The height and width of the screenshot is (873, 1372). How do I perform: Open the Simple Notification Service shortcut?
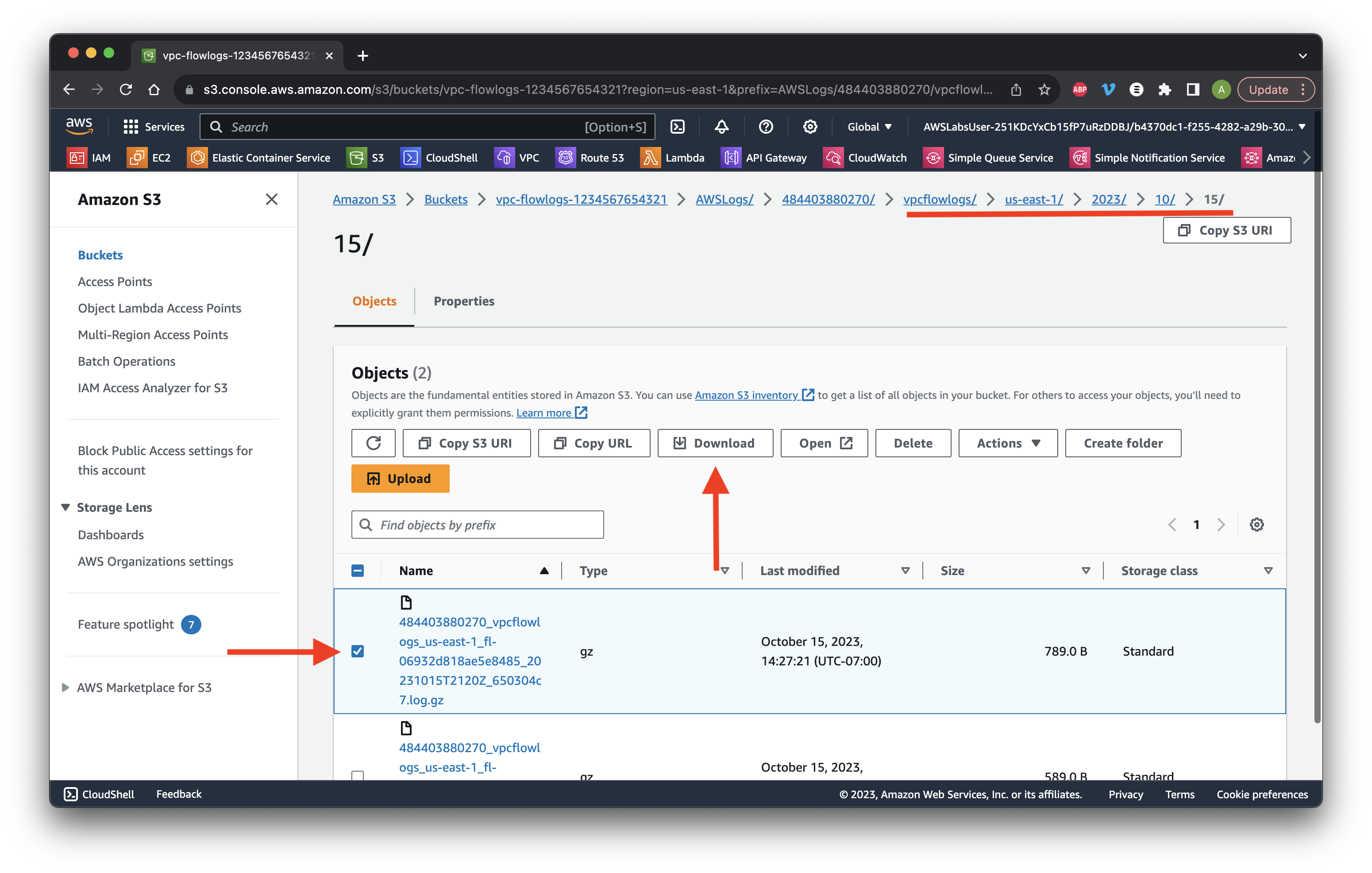point(1148,157)
